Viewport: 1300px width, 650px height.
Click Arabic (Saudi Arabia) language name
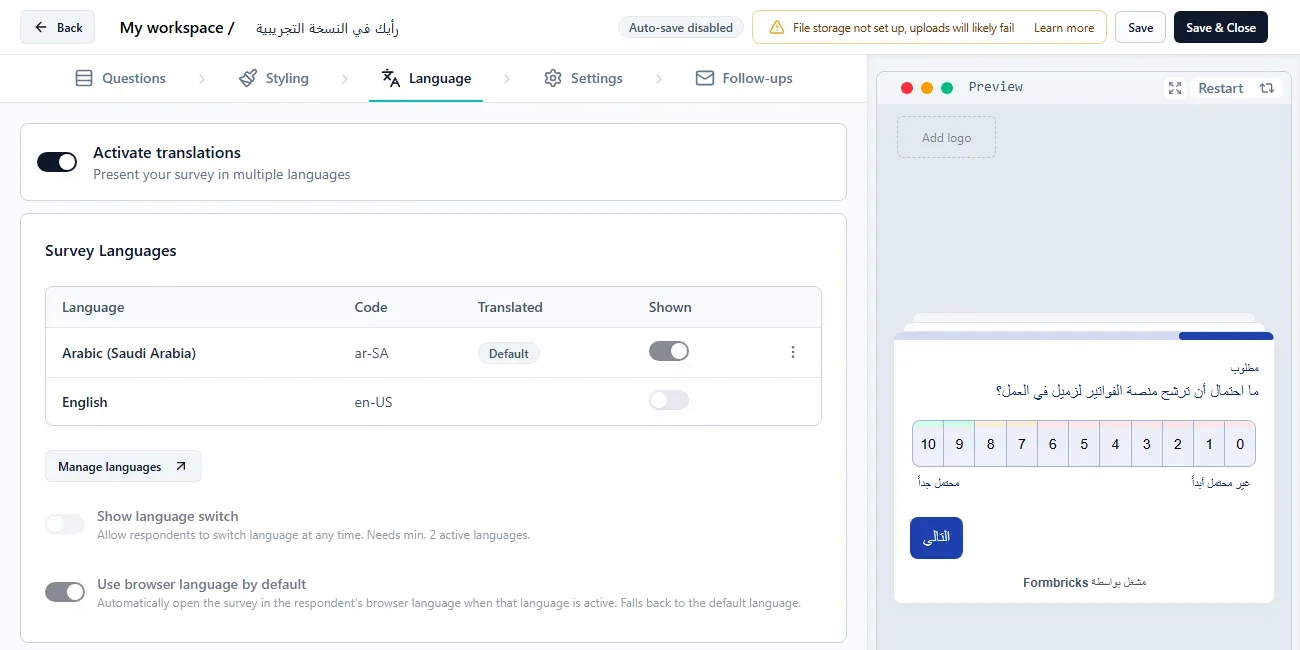pos(129,353)
